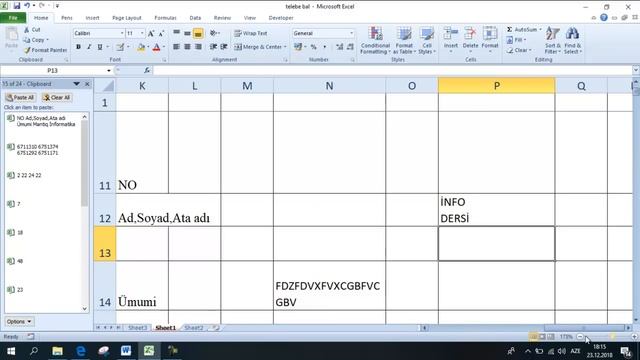Open the General number format dropdown

point(351,33)
